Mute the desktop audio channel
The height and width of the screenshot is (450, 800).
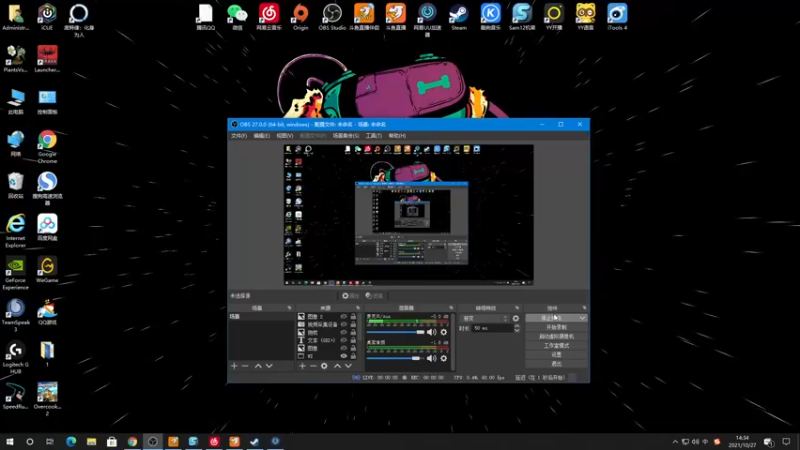[432, 358]
